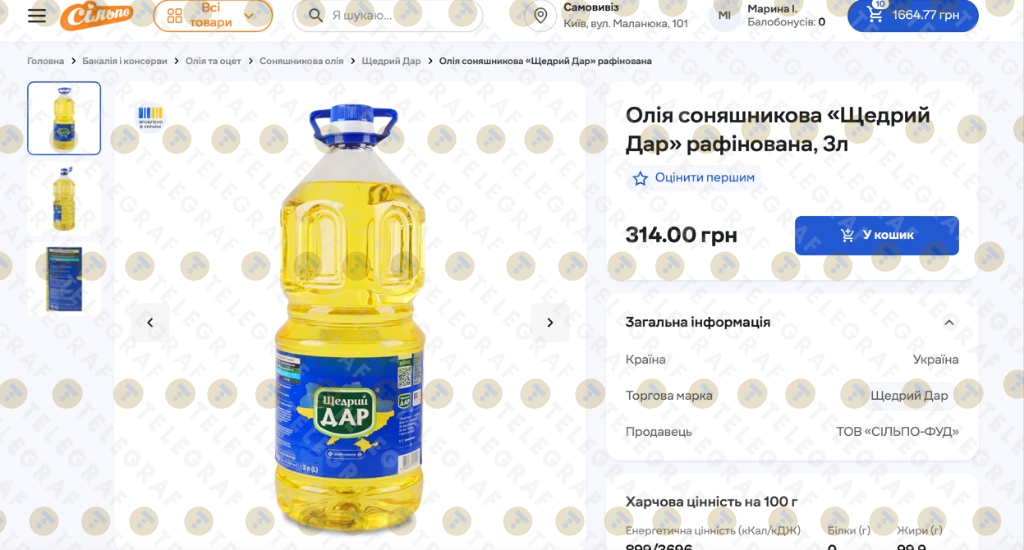Select the back label thumbnail
Screen dimensions: 1024x550
click(x=64, y=279)
